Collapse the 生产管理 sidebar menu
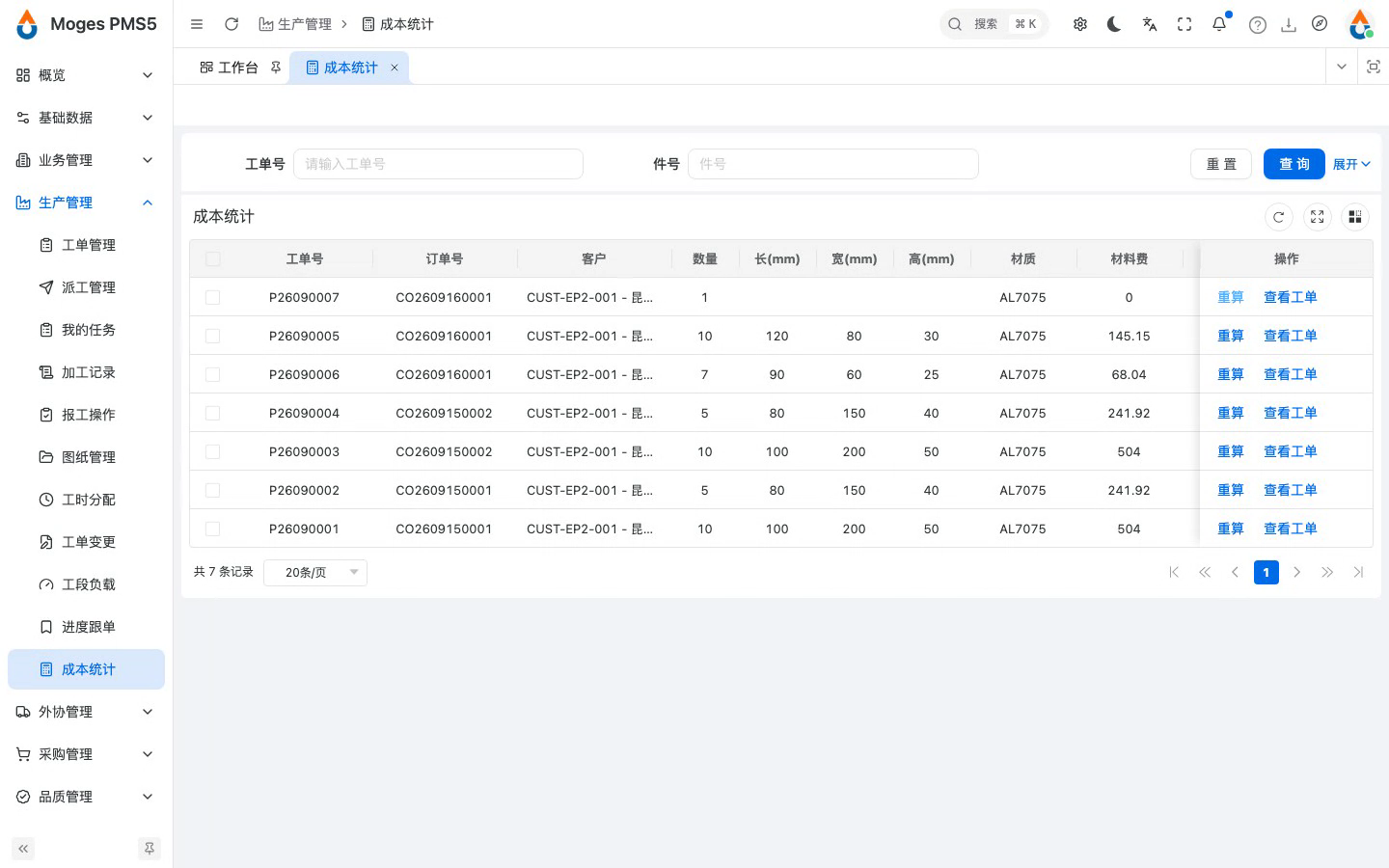The image size is (1389, 868). coord(86,203)
